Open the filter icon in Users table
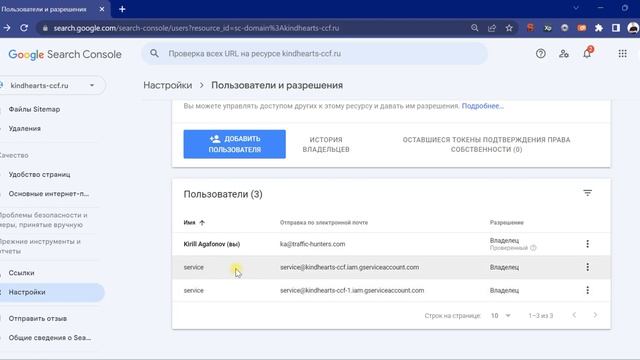Image resolution: width=640 pixels, height=360 pixels. (587, 193)
